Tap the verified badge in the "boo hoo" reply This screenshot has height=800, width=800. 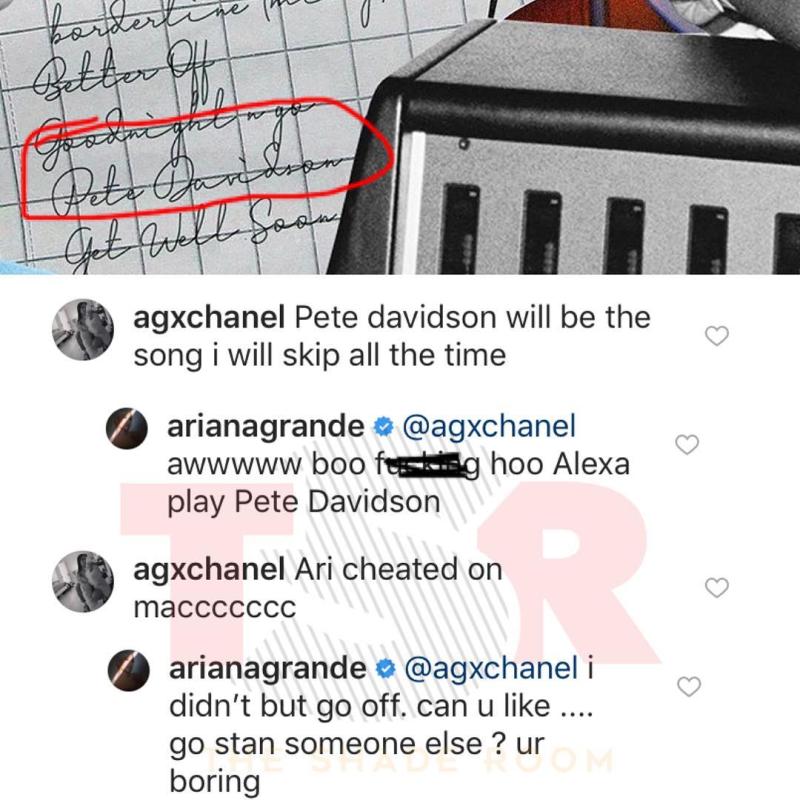point(383,427)
